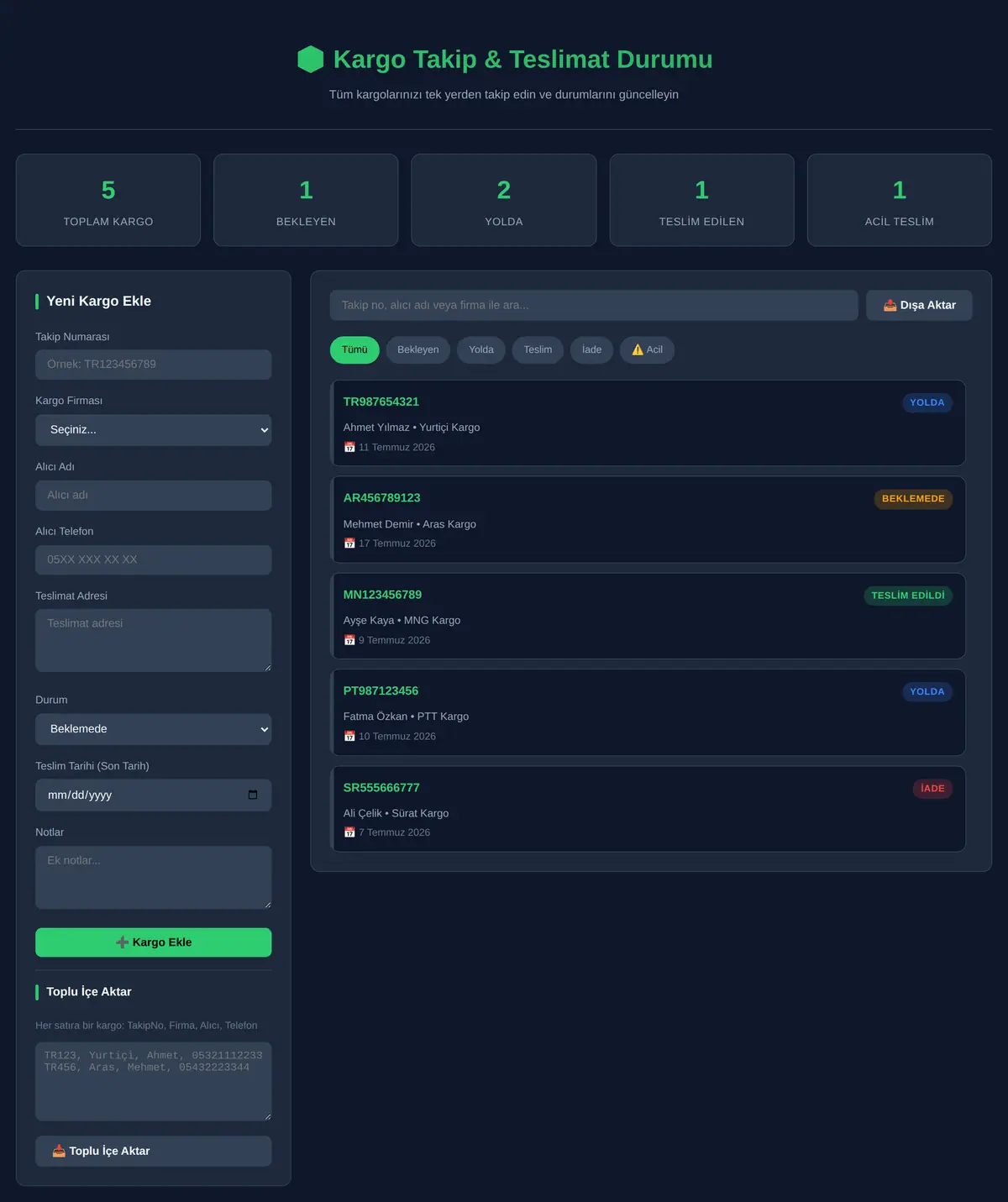This screenshot has width=1008, height=1202.
Task: Click the bulk import text area
Action: tap(154, 1082)
